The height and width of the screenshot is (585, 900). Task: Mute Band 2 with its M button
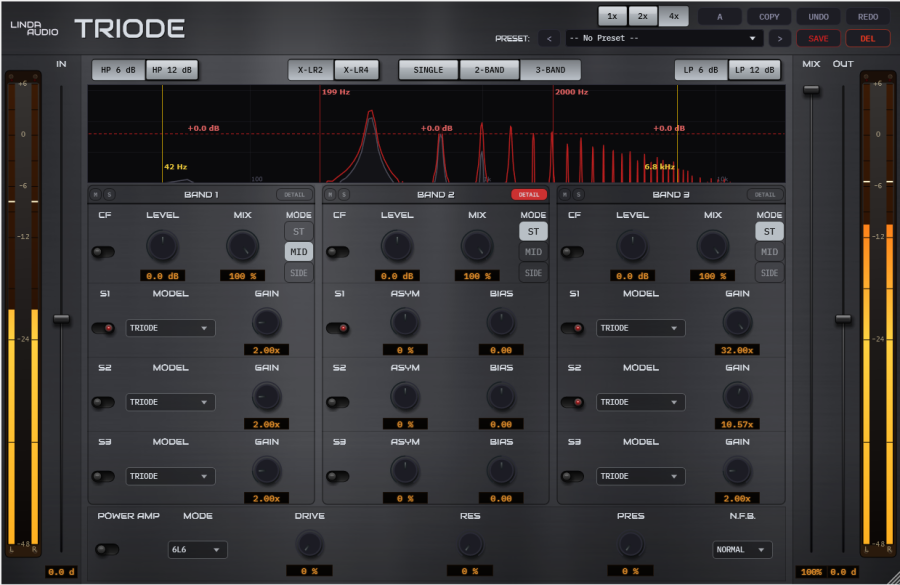330,195
